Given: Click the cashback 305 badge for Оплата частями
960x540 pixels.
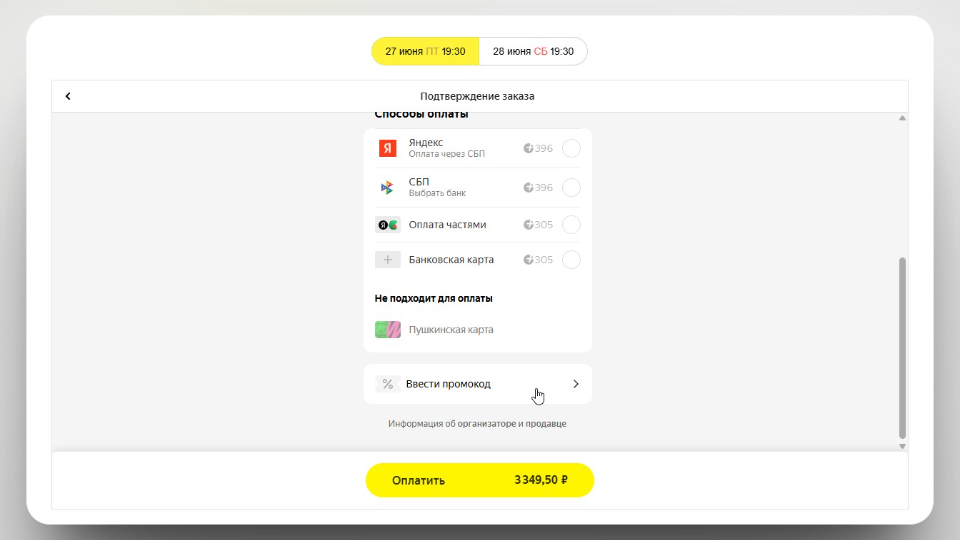Looking at the screenshot, I should tap(538, 225).
